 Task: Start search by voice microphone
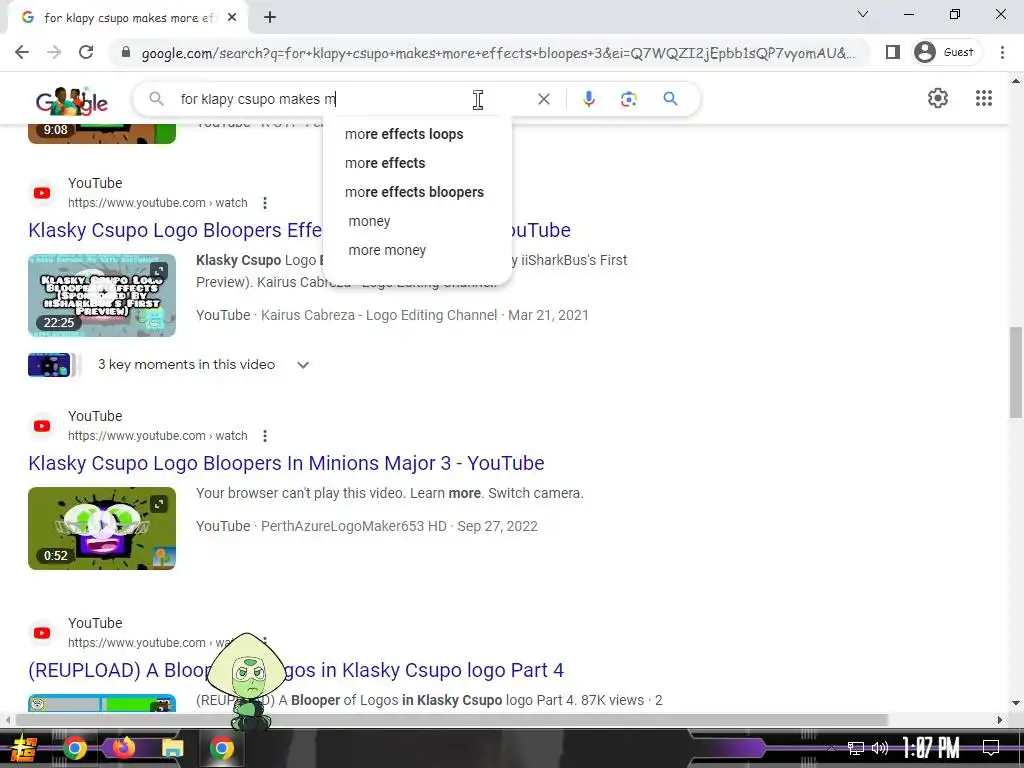pyautogui.click(x=588, y=99)
